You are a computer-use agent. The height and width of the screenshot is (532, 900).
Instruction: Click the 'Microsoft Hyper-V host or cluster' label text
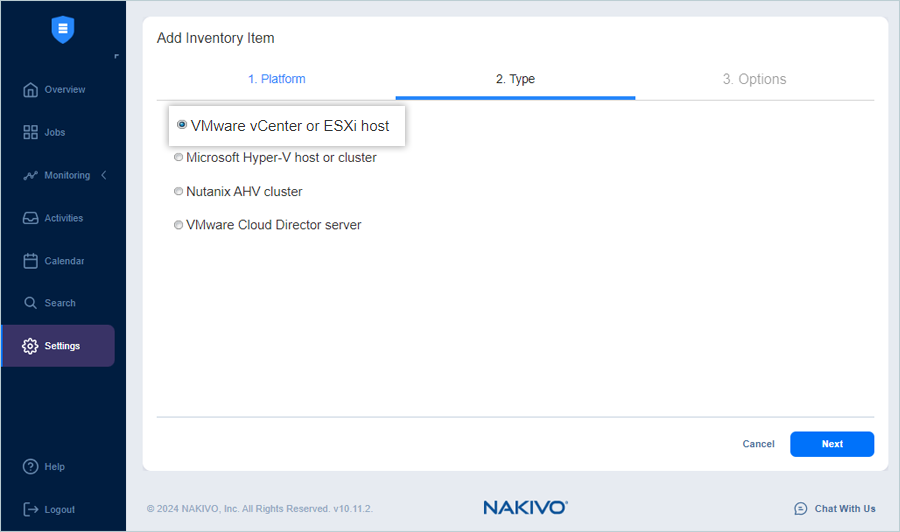tap(281, 157)
